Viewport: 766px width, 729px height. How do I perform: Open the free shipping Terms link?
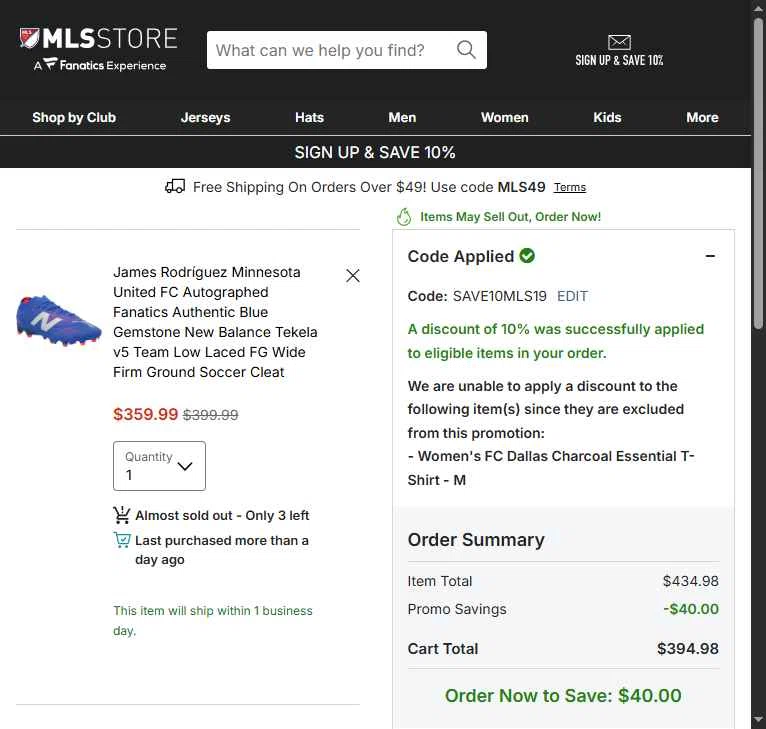(570, 187)
